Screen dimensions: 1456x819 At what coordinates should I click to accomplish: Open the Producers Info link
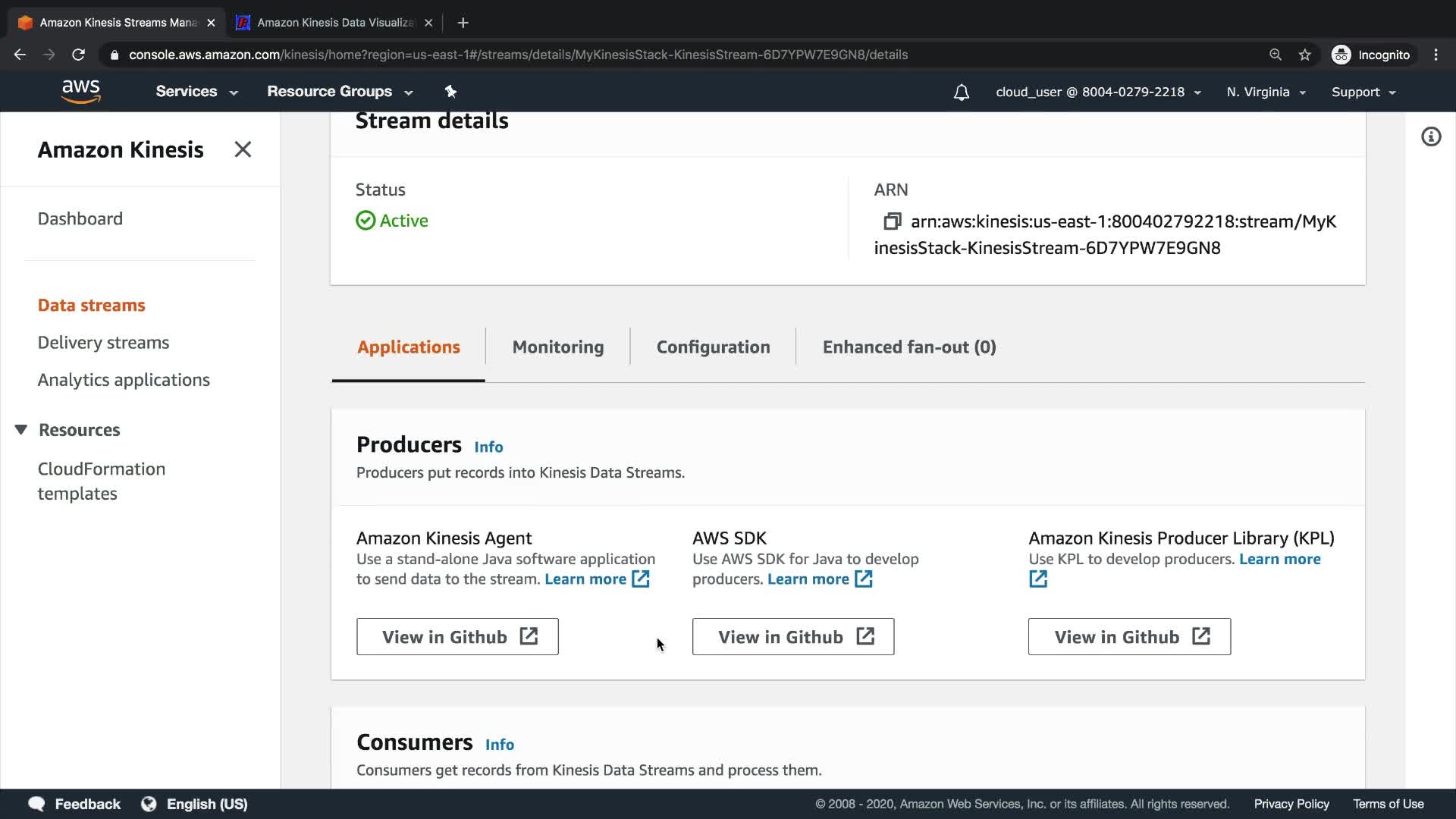488,447
